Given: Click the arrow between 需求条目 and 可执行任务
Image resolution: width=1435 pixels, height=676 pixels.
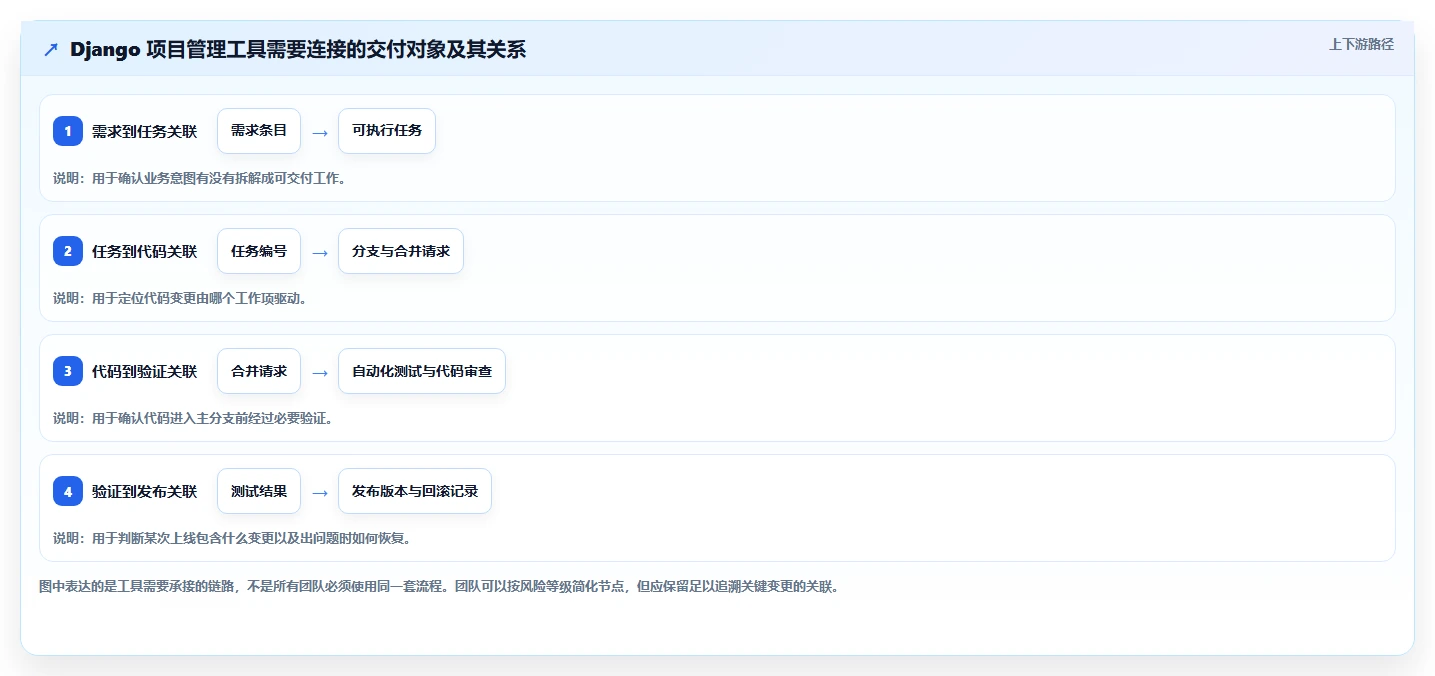Looking at the screenshot, I should tap(320, 132).
